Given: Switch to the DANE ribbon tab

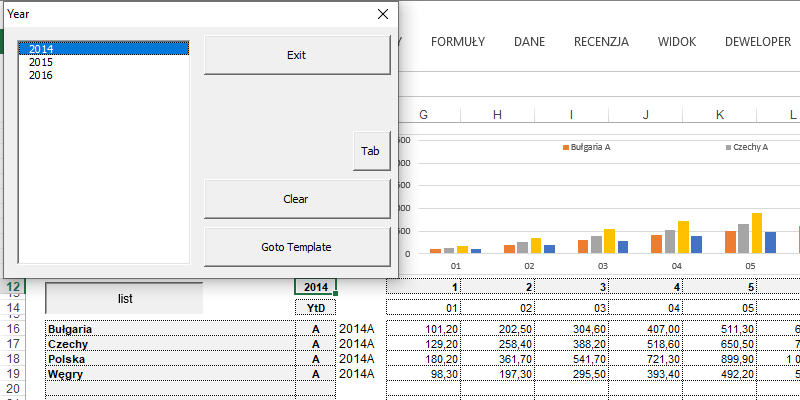Looking at the screenshot, I should coord(529,42).
